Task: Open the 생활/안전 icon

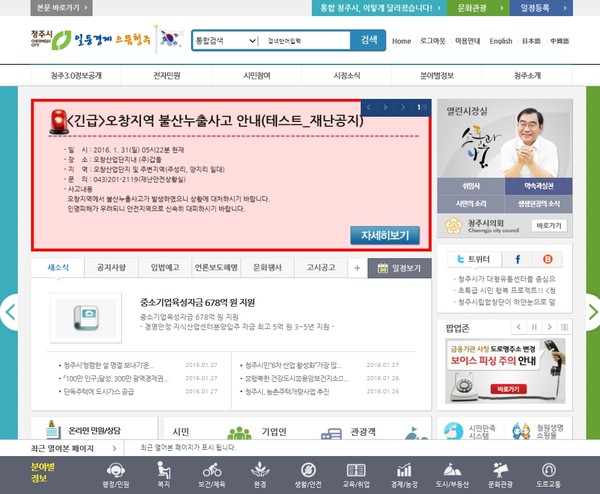Action: [308, 475]
